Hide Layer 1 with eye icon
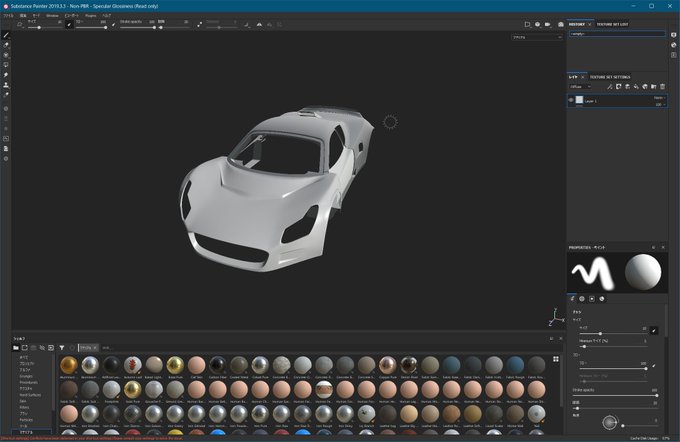This screenshot has height=442, width=680. 571,100
